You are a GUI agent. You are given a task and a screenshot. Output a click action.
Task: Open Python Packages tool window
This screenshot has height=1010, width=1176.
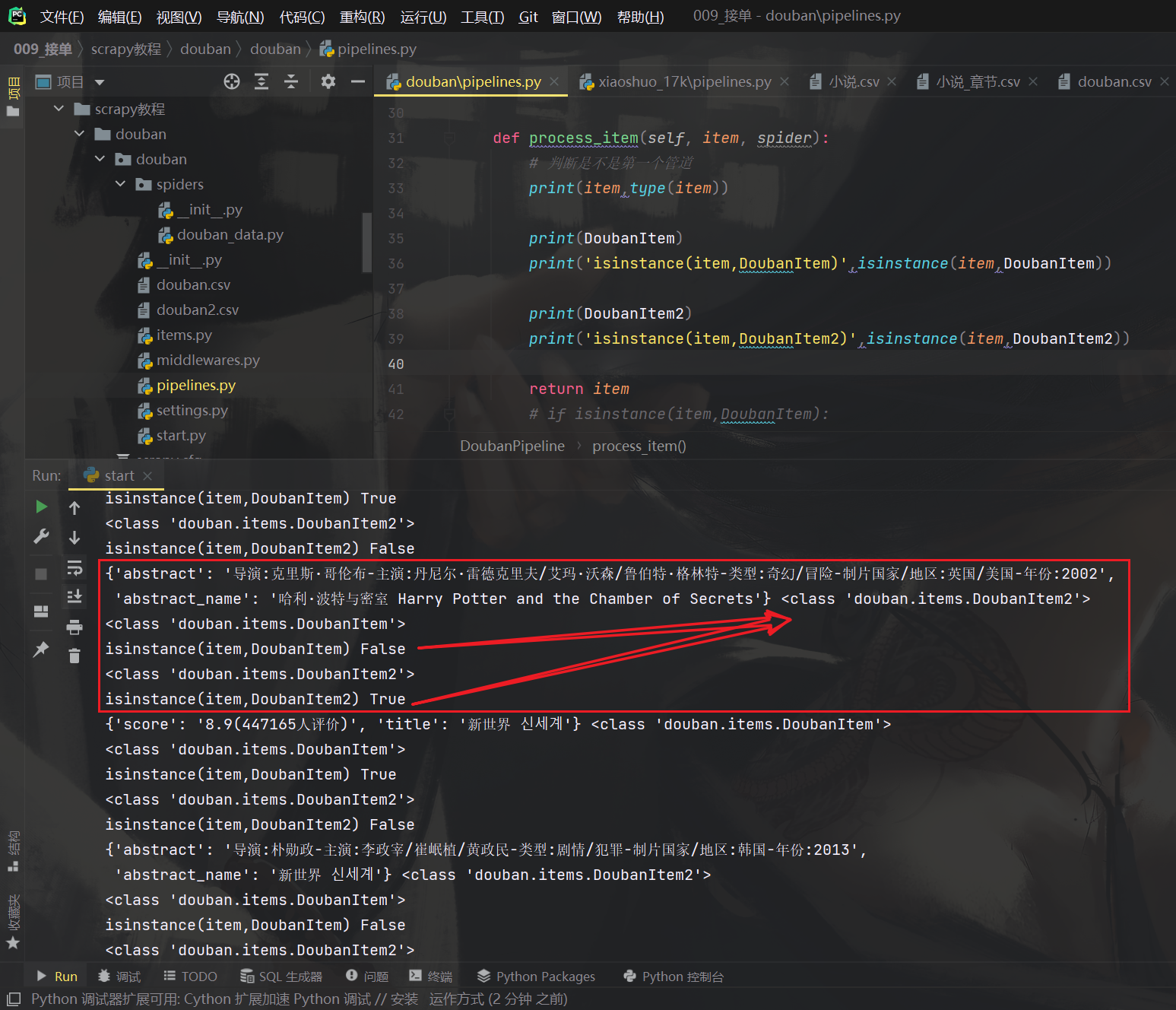click(536, 977)
